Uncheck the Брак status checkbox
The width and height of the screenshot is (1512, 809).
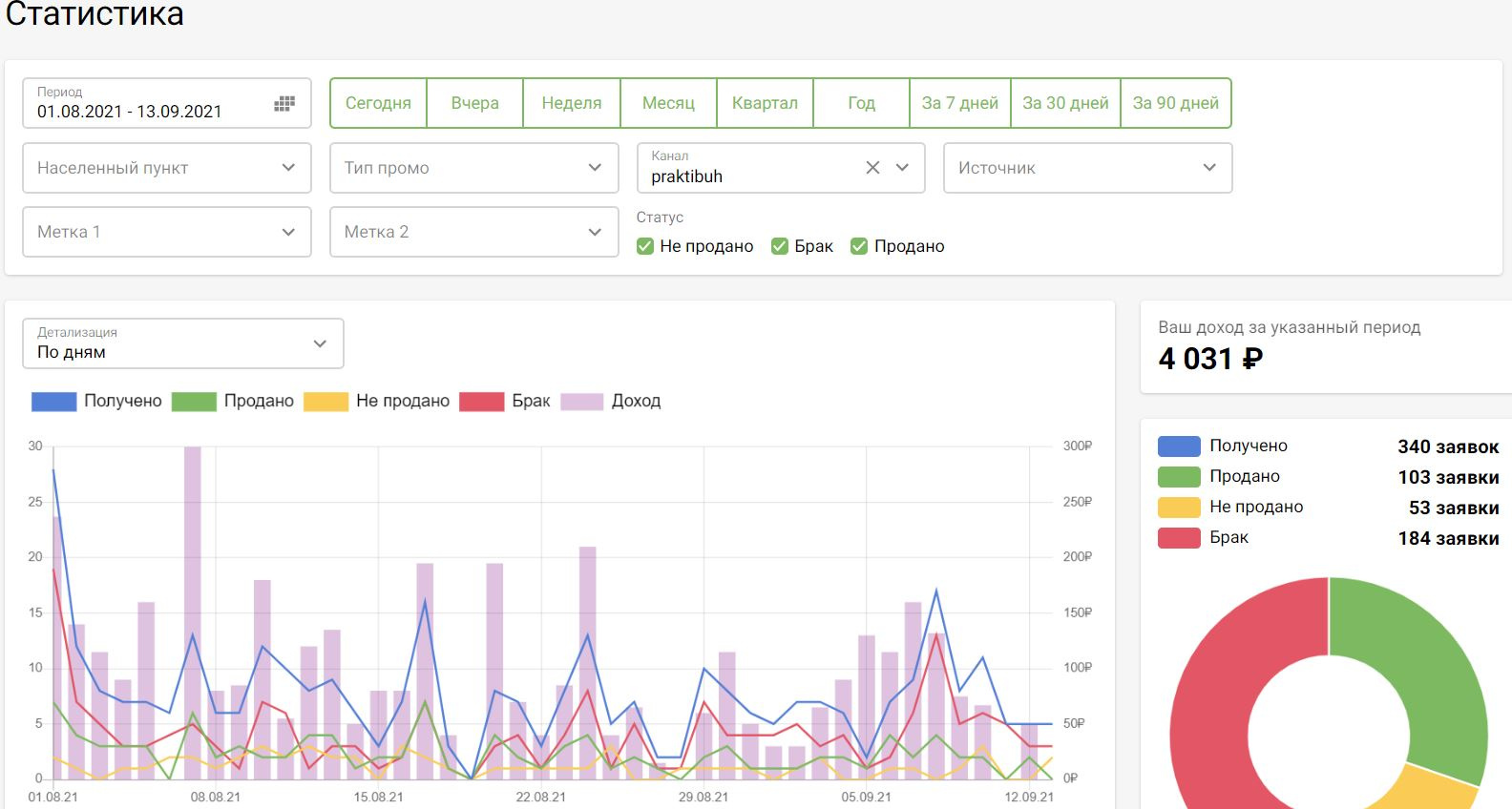pyautogui.click(x=780, y=246)
